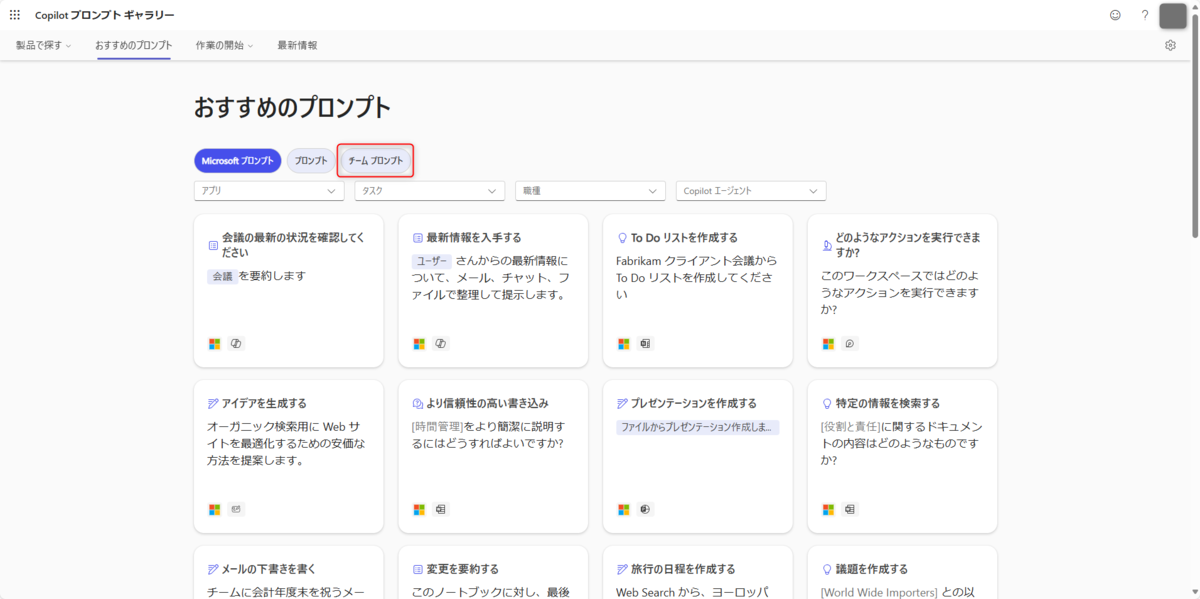Image resolution: width=1200 pixels, height=599 pixels.
Task: Click the pencil icon beside プレゼンテーションを作成する
Action: coord(622,403)
